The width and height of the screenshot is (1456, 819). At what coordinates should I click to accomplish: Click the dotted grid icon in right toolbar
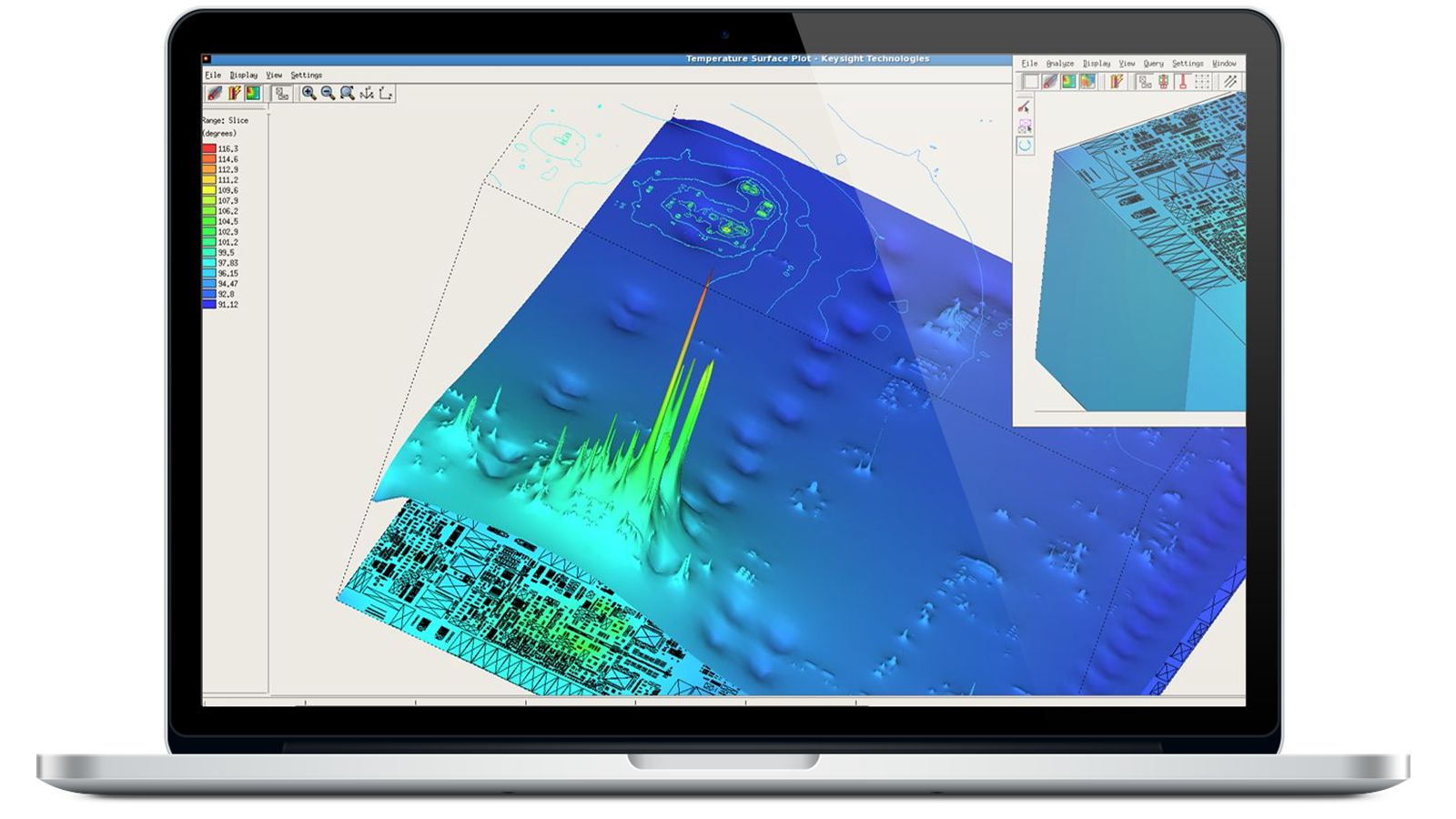[x=1202, y=82]
